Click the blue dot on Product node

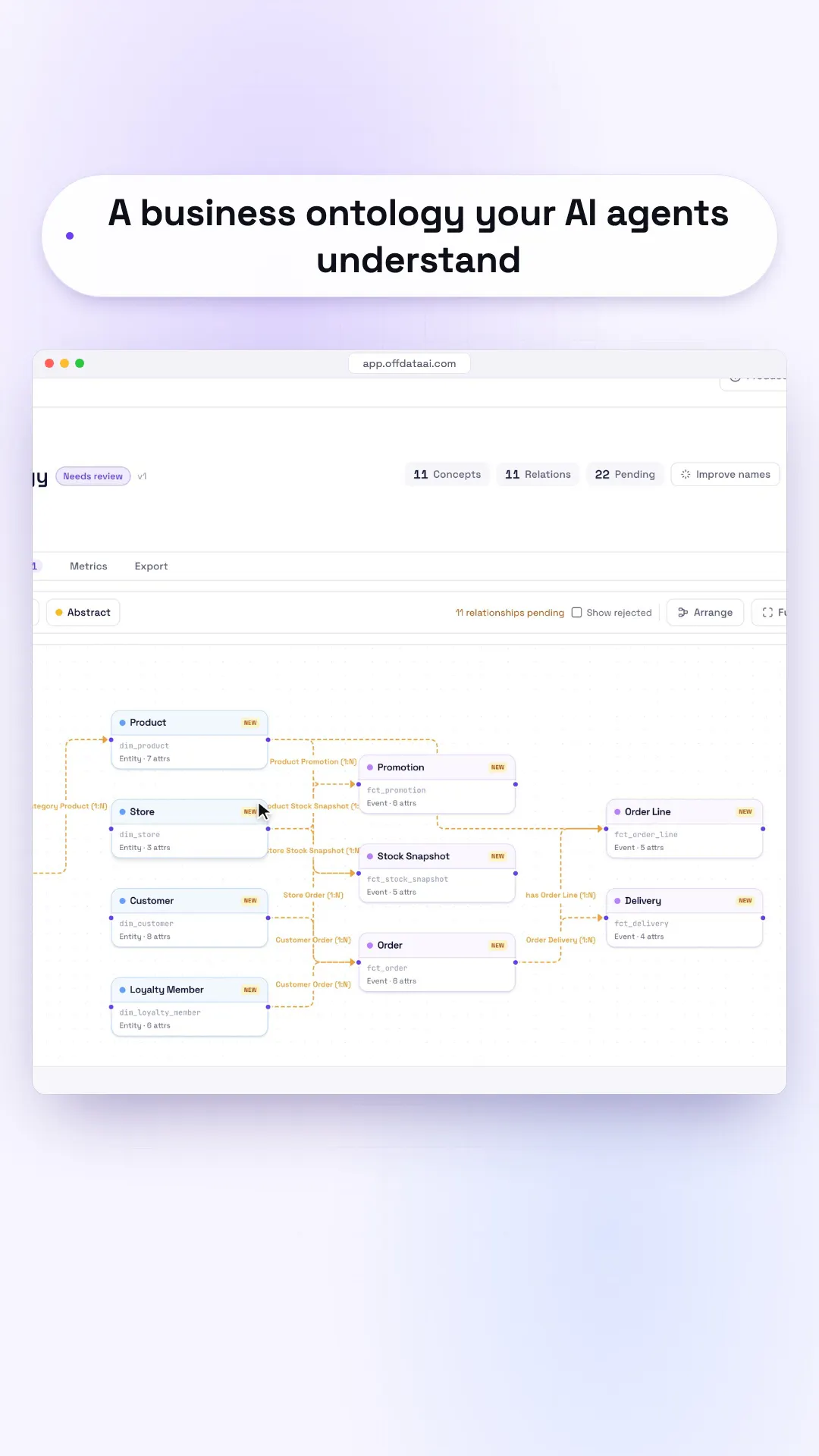click(x=123, y=723)
